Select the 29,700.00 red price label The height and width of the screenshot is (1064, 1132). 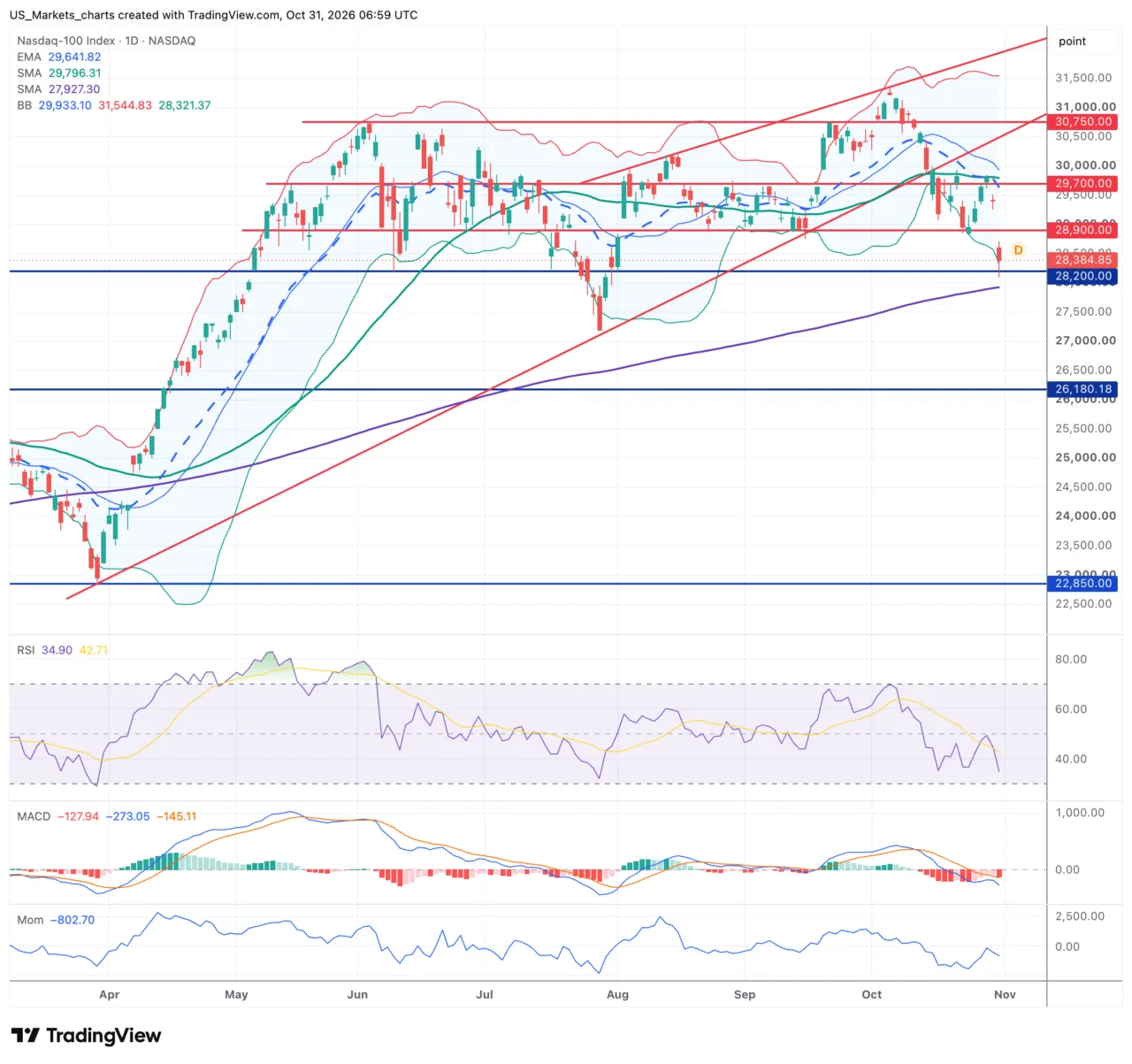pyautogui.click(x=1083, y=184)
